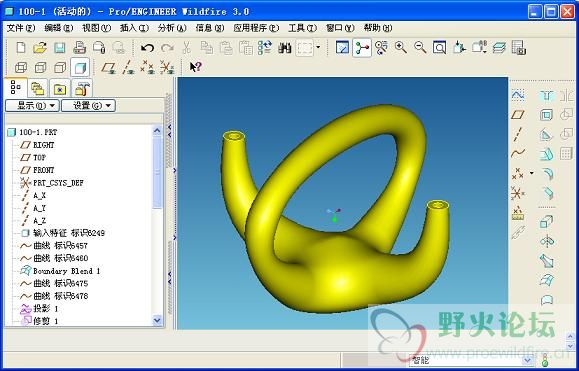The height and width of the screenshot is (371, 579).
Task: Toggle Wireframe display mode
Action: point(21,68)
